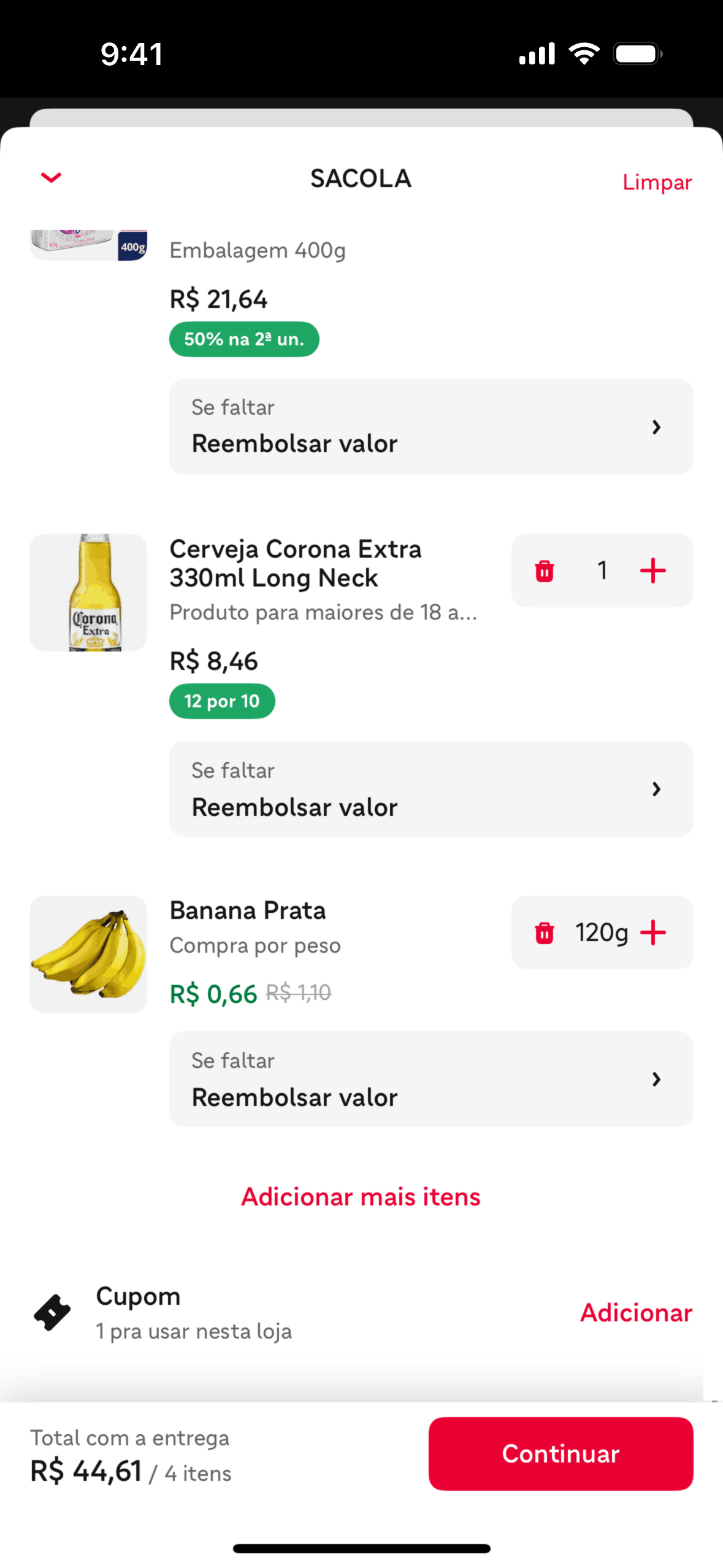Tap Adicionar to apply a coupon
This screenshot has height=1568, width=723.
pos(636,1313)
